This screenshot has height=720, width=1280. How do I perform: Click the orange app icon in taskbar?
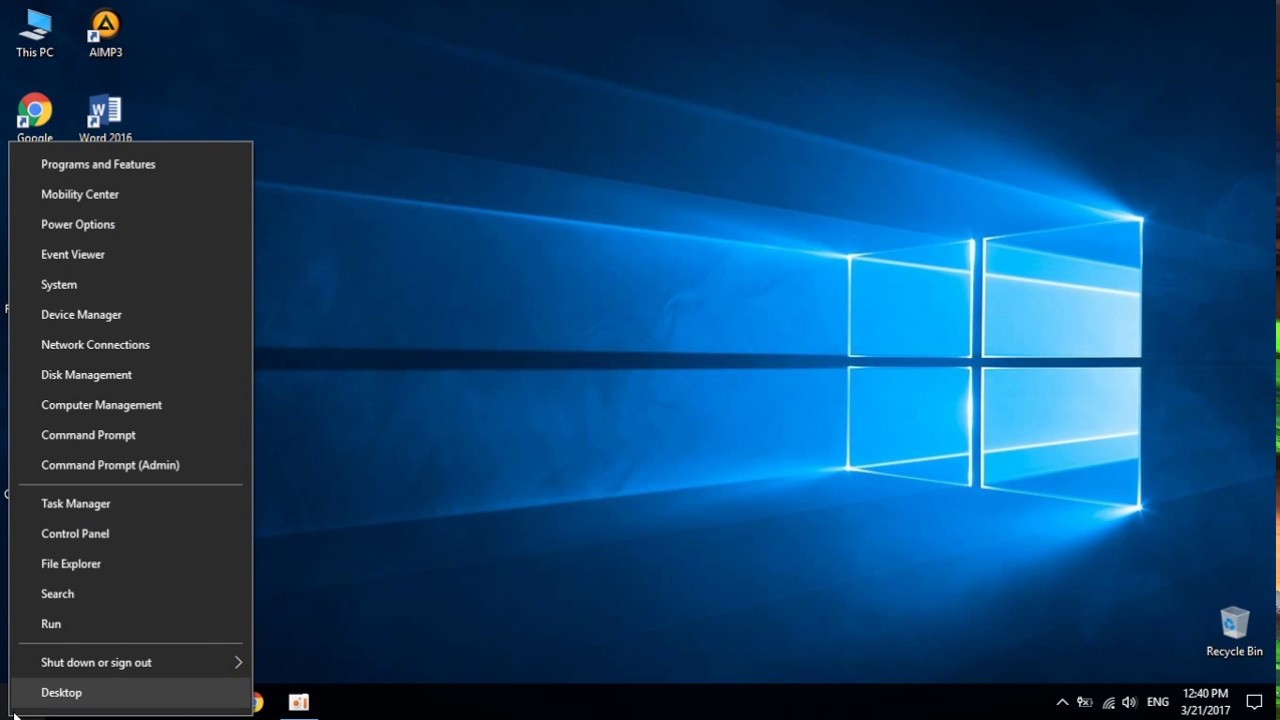[x=299, y=702]
